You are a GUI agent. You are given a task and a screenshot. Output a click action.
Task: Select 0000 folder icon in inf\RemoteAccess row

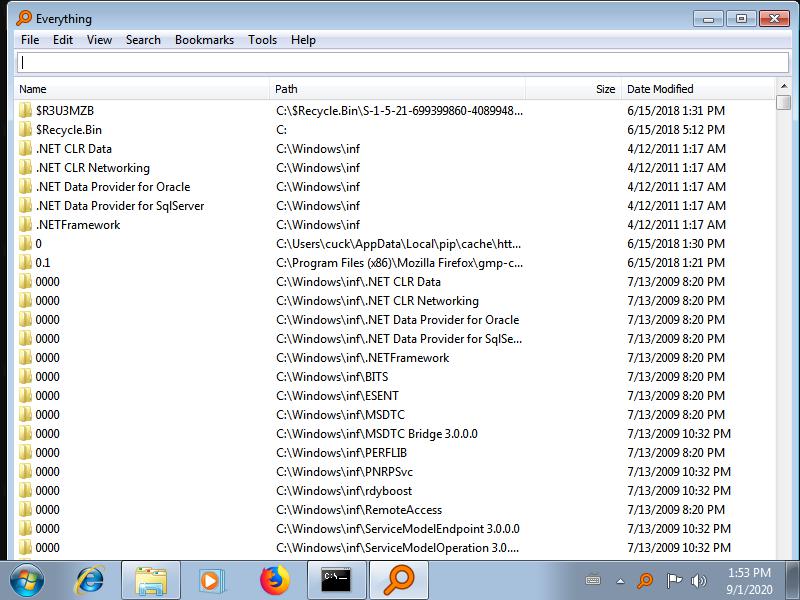pyautogui.click(x=25, y=510)
